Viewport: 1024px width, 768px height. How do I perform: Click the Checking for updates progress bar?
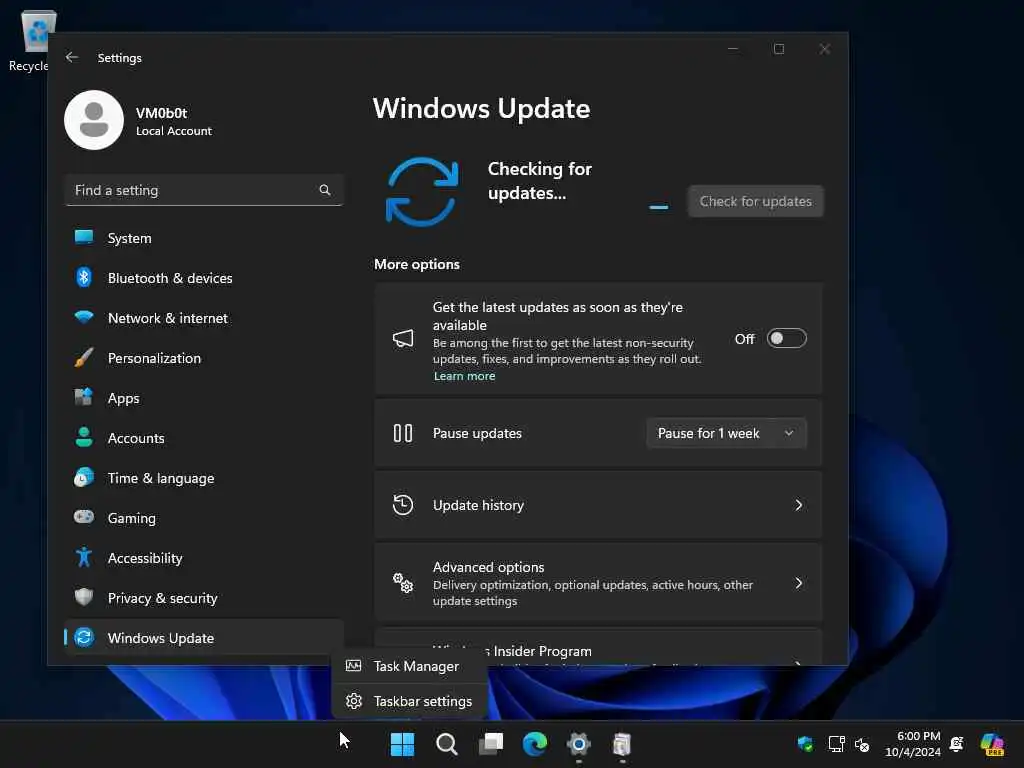659,207
